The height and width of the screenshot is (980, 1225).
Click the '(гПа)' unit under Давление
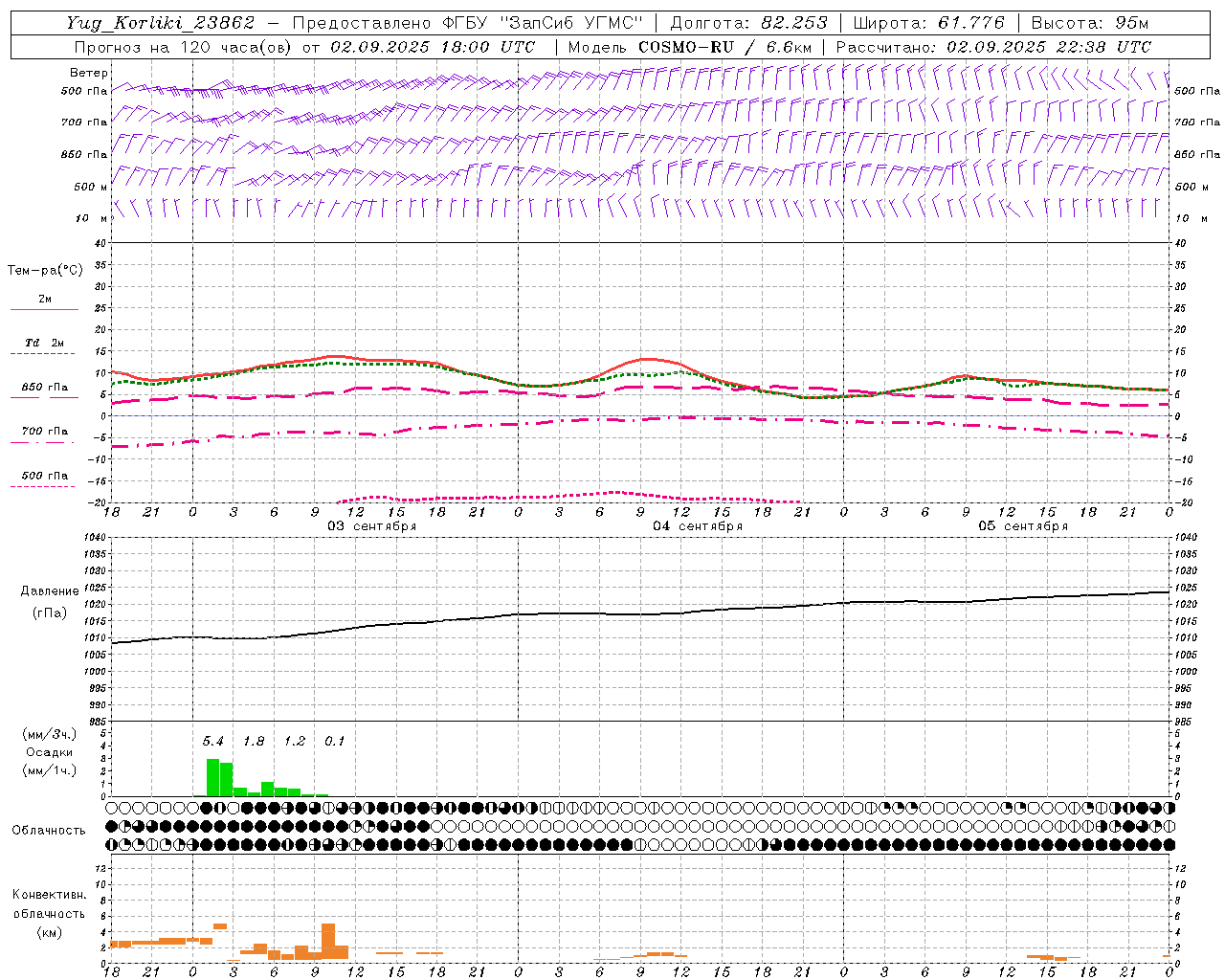tap(49, 612)
